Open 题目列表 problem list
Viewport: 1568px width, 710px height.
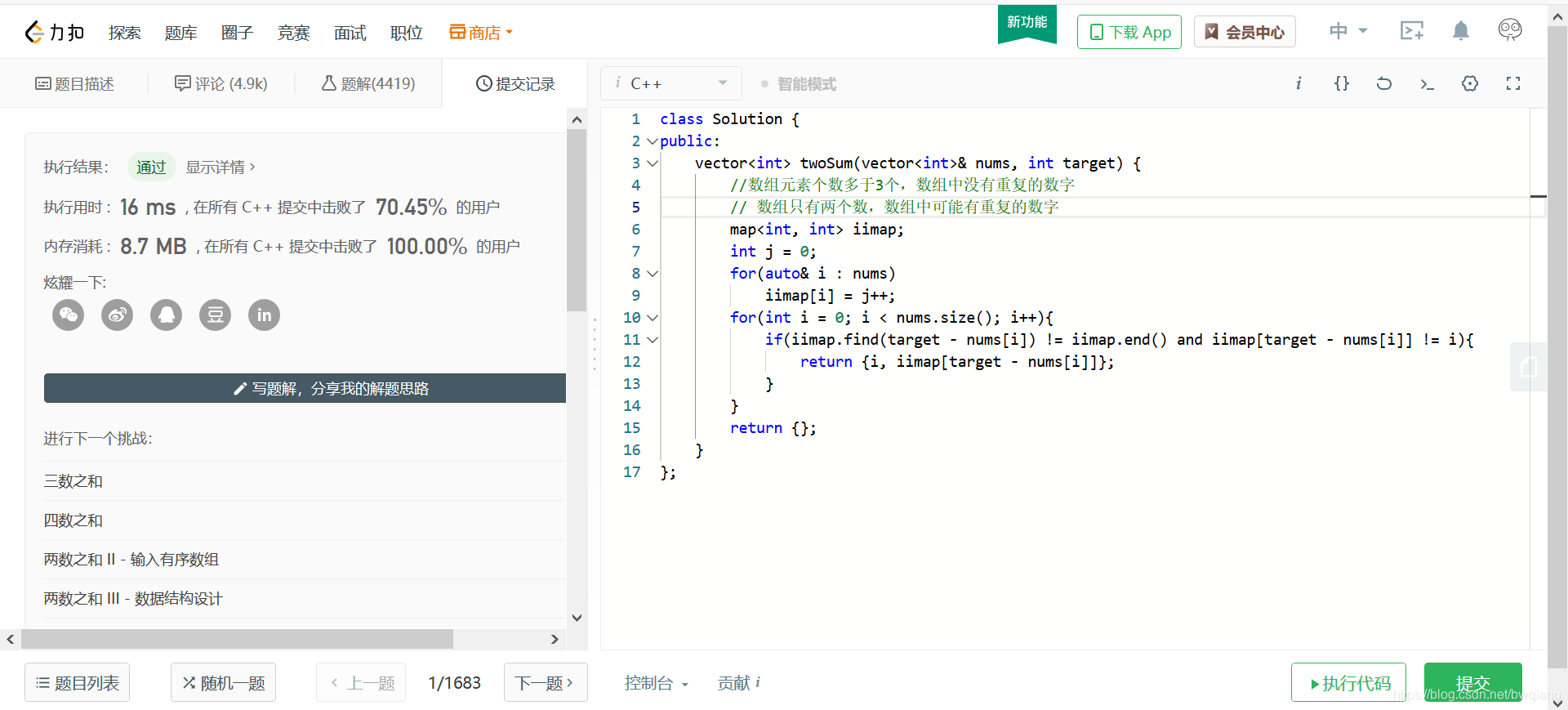78,682
